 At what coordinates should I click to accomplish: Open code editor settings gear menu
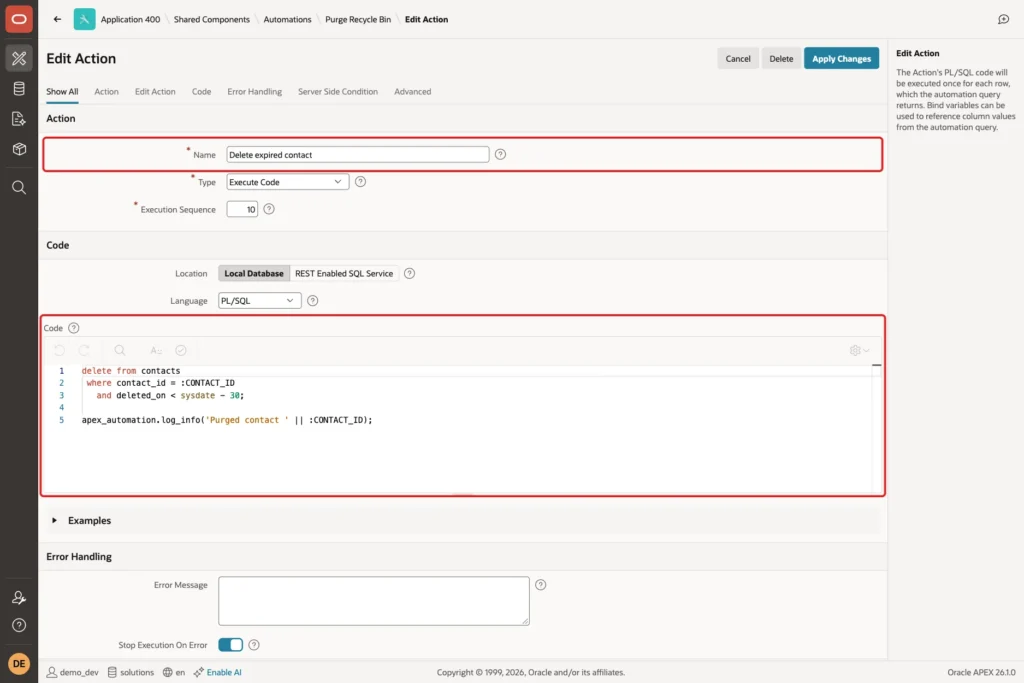(859, 350)
